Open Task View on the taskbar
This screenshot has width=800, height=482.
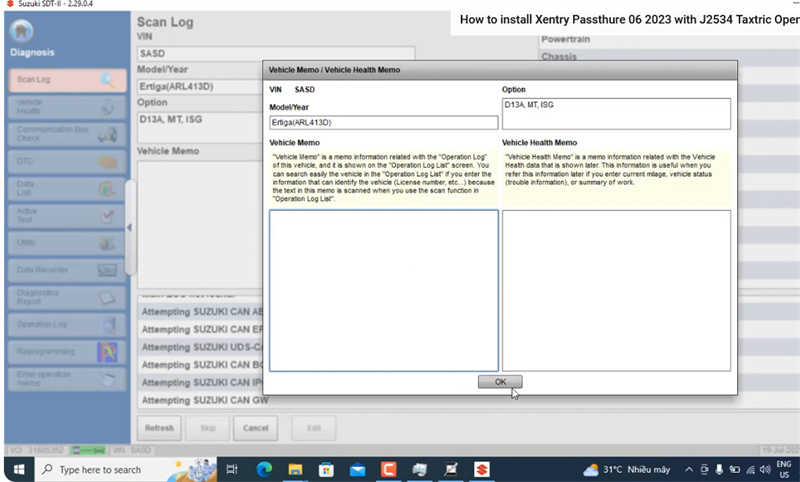232,469
